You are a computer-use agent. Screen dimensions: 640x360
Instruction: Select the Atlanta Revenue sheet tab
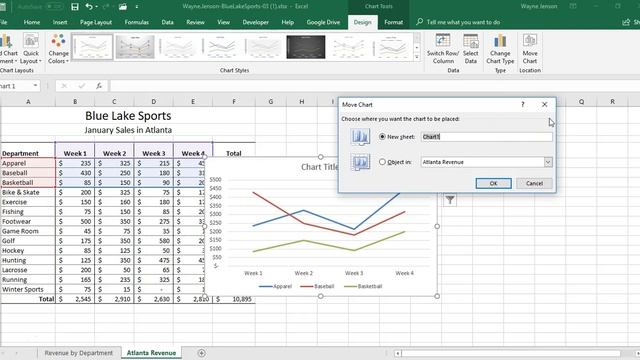point(151,353)
